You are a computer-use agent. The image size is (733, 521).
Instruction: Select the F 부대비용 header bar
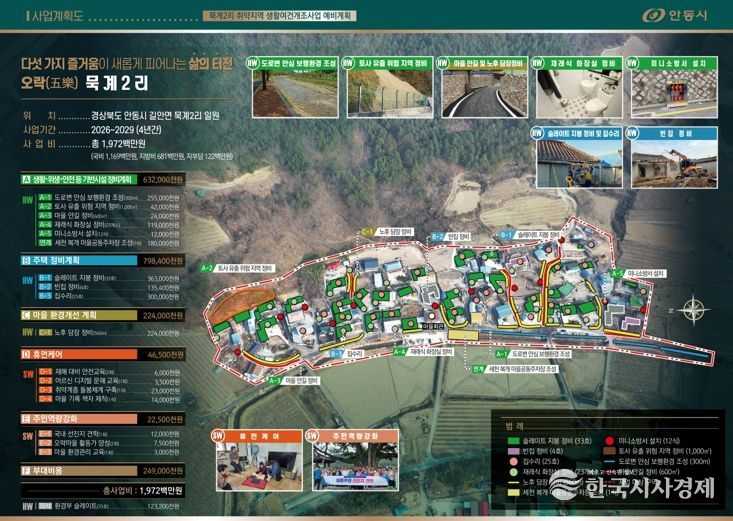pyautogui.click(x=79, y=470)
